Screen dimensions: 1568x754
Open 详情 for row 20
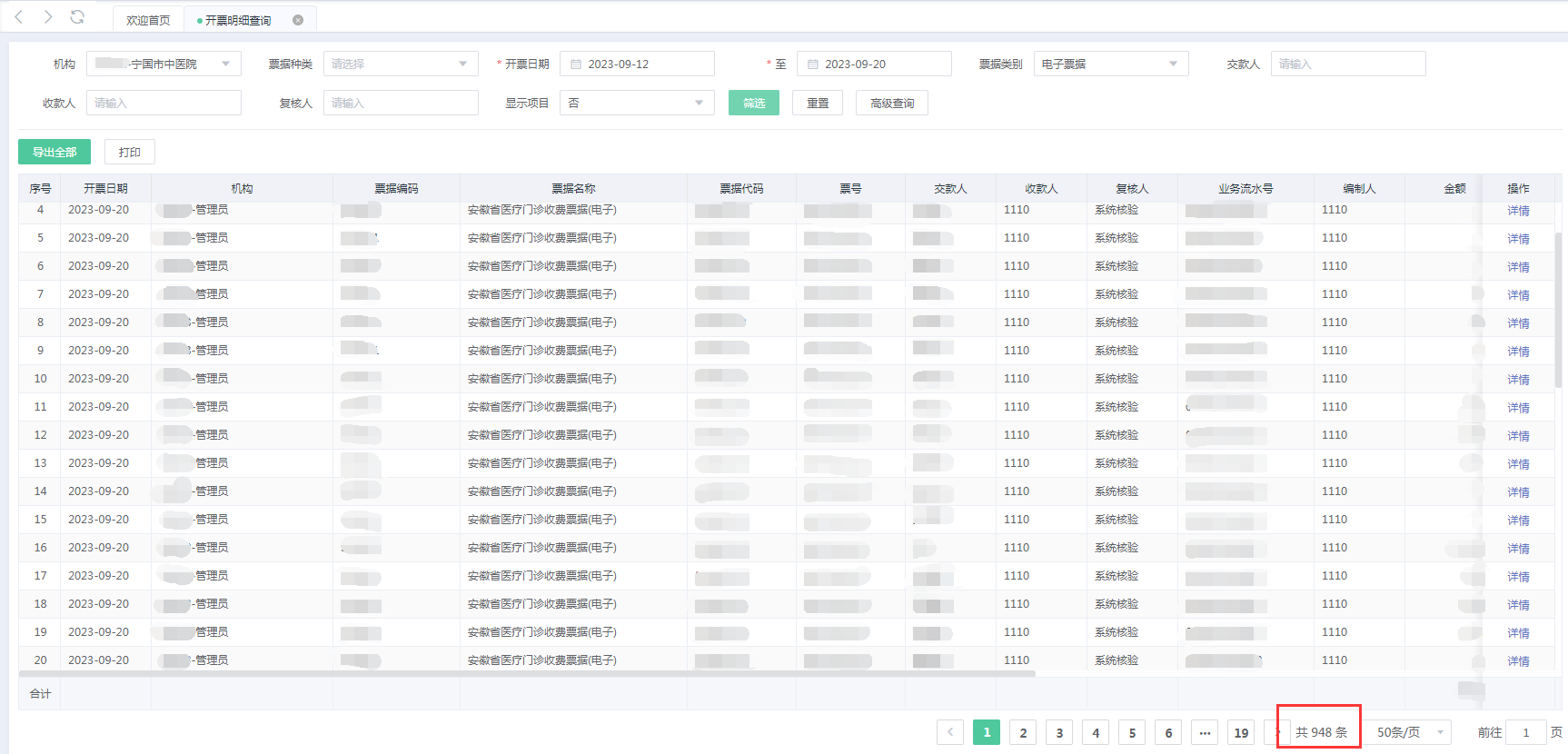point(1518,661)
